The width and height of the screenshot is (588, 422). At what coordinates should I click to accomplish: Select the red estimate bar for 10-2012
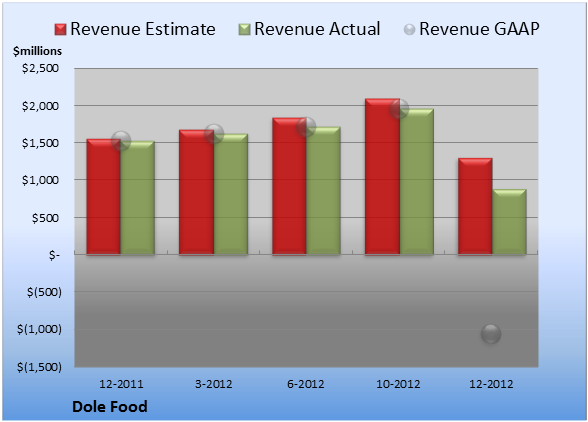tap(382, 176)
